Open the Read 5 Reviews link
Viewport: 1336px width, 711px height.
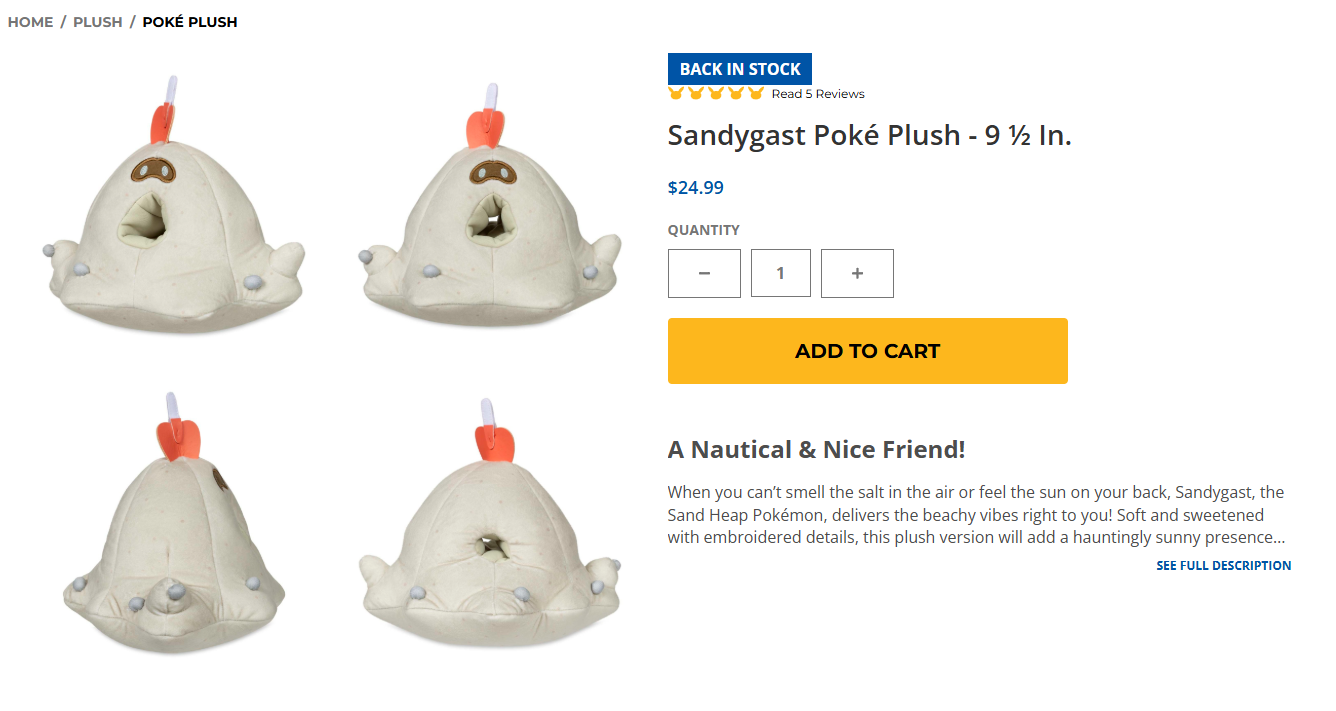[x=818, y=94]
